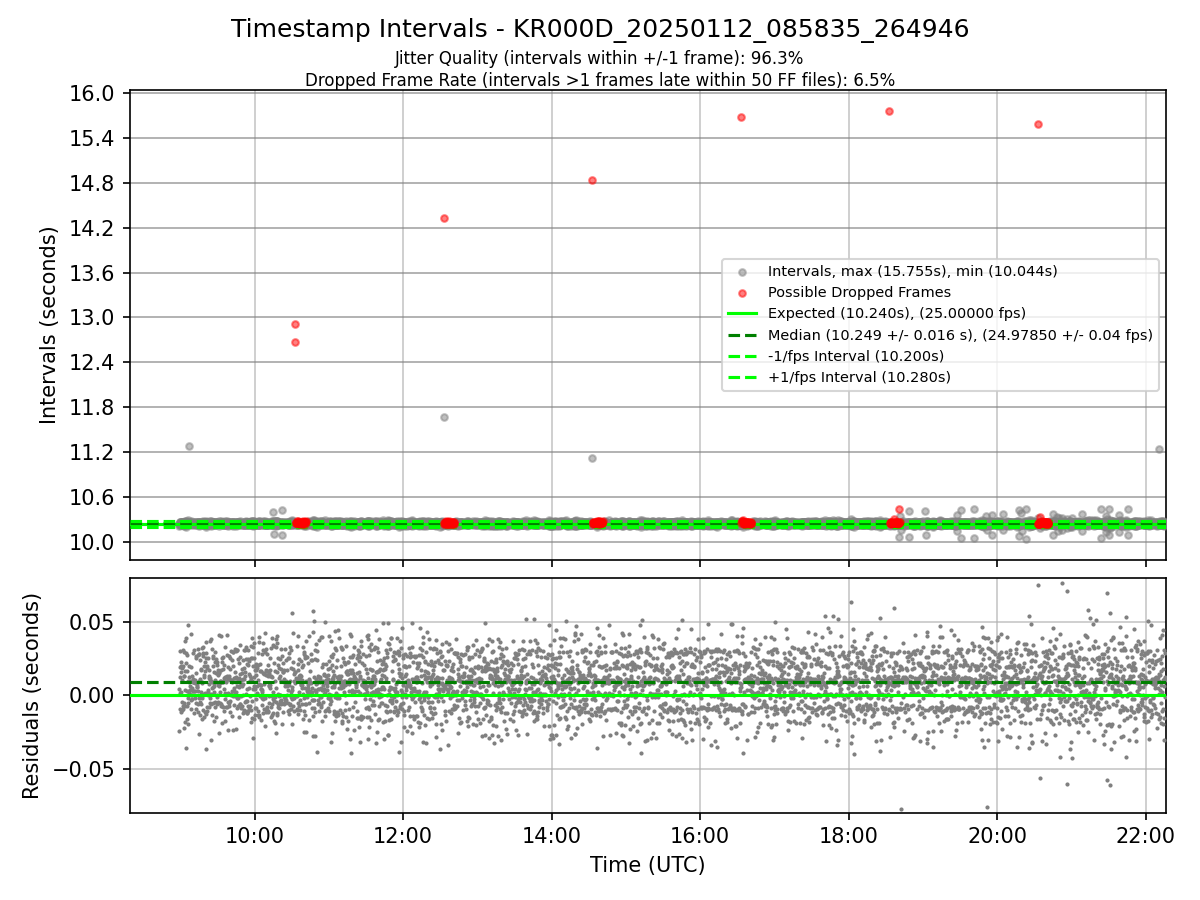Screen dimensions: 1200x900
Task: Click the red dropped-frame point near 15.7s at 16:30
Action: click(x=741, y=117)
